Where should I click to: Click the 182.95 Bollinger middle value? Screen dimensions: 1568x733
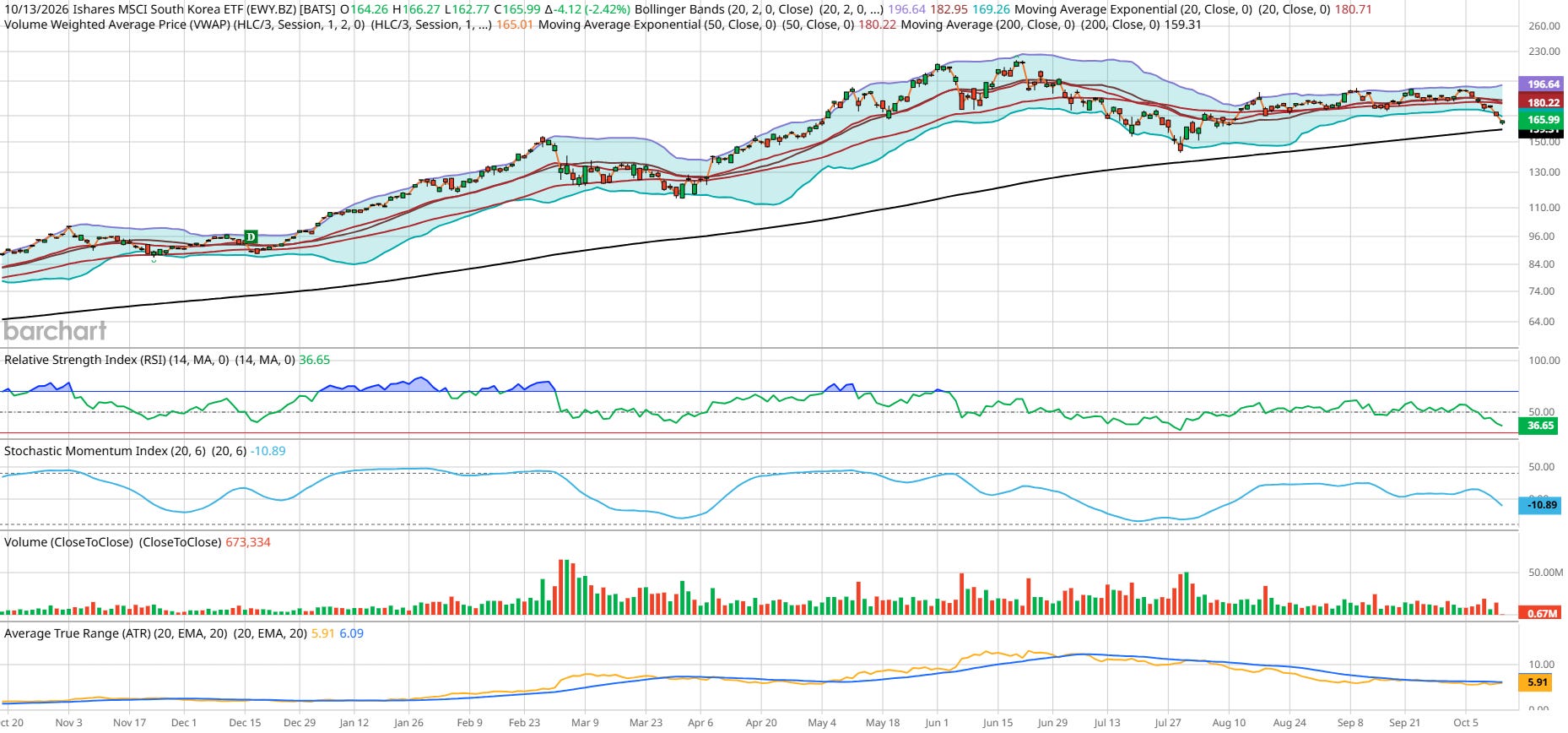[x=949, y=9]
